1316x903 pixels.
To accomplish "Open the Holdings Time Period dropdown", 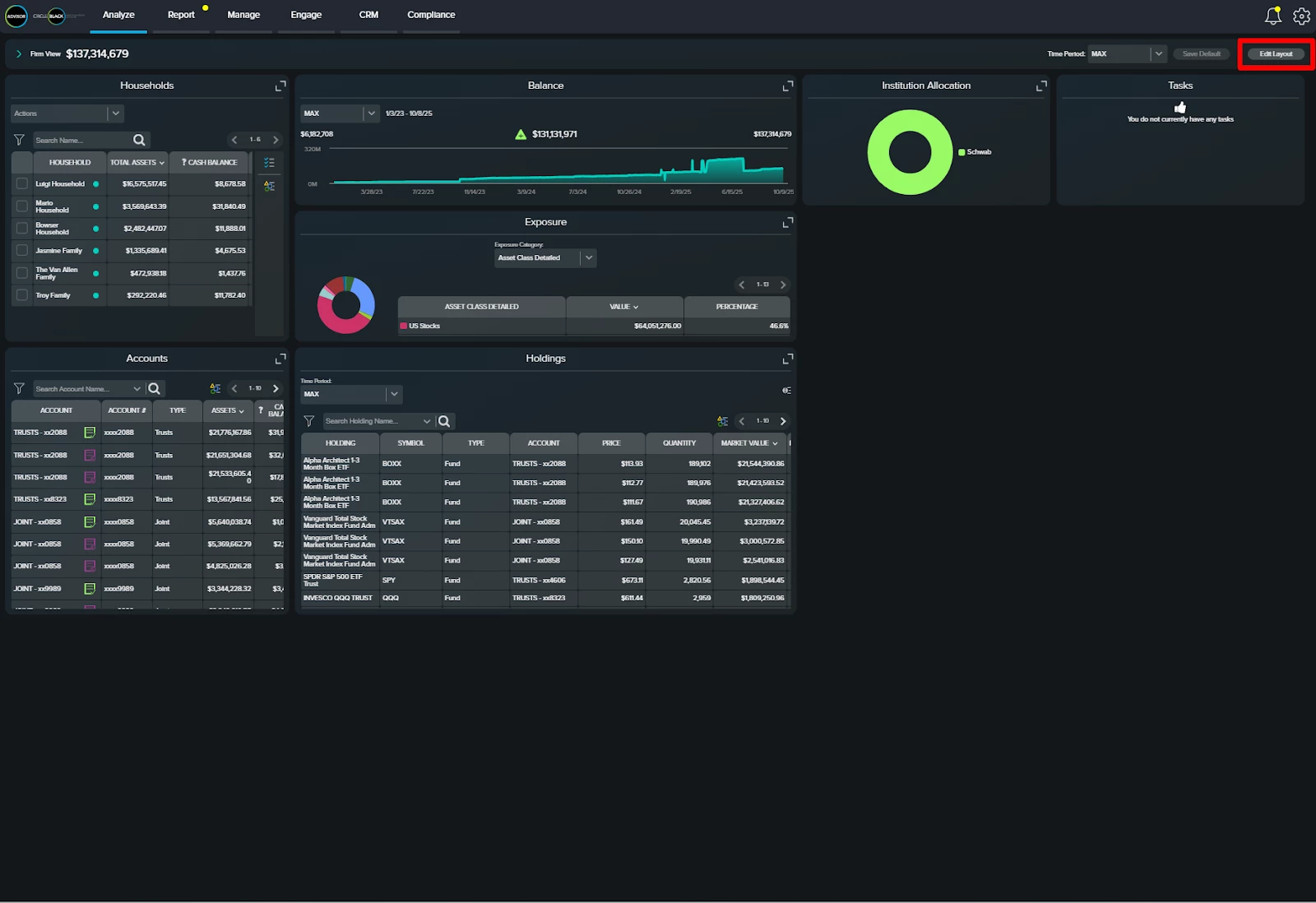I will (351, 394).
